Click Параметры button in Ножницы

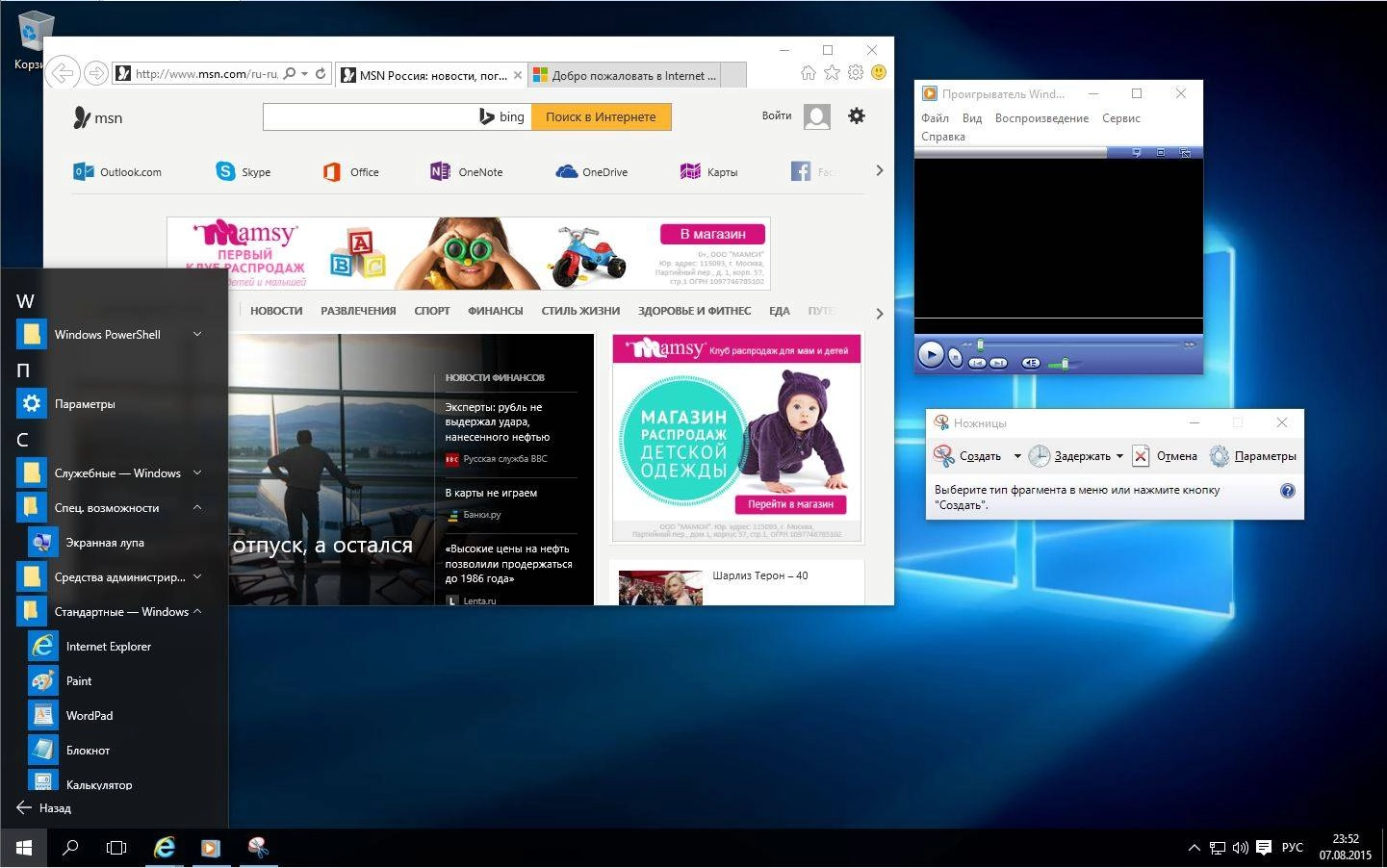[x=1253, y=456]
